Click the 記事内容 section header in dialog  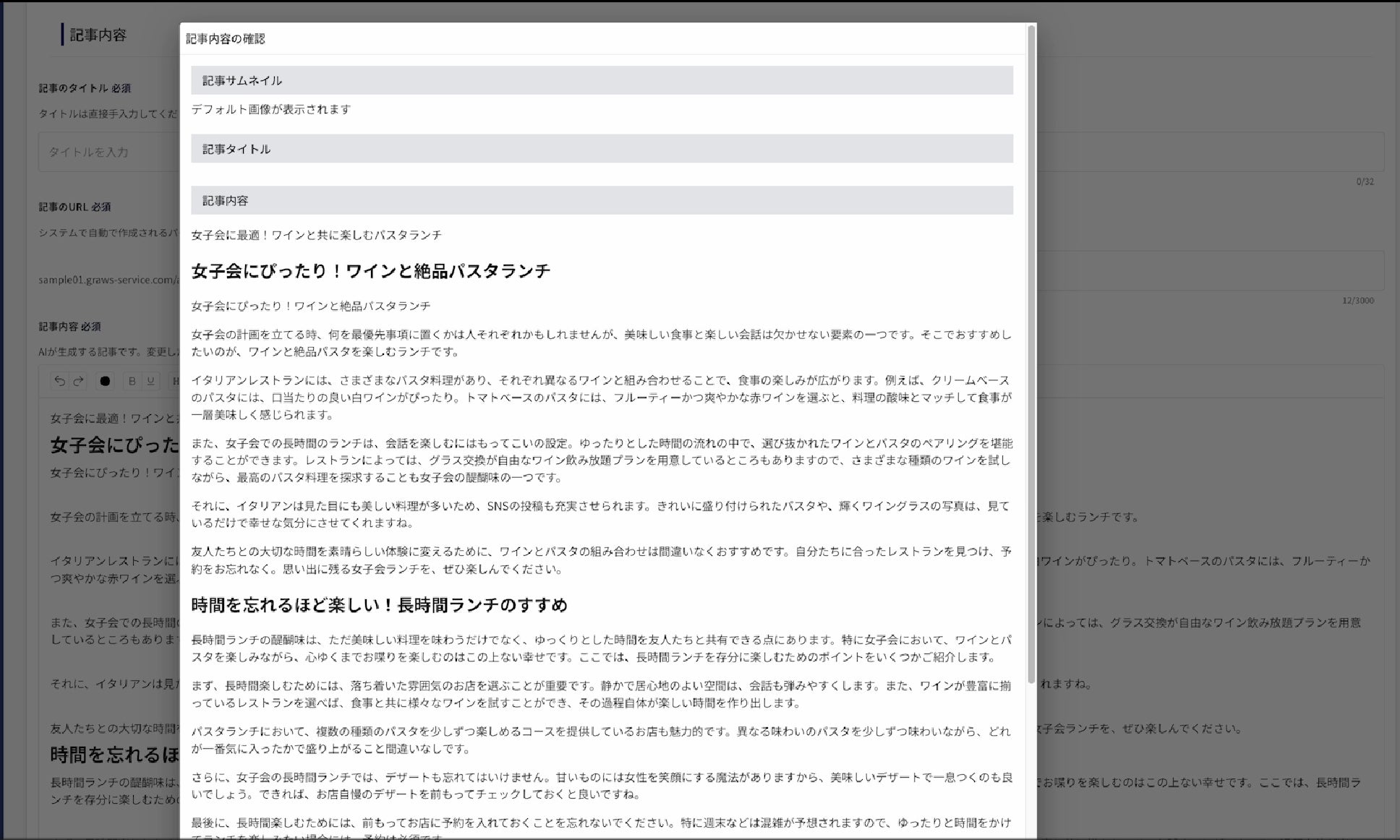coord(225,201)
